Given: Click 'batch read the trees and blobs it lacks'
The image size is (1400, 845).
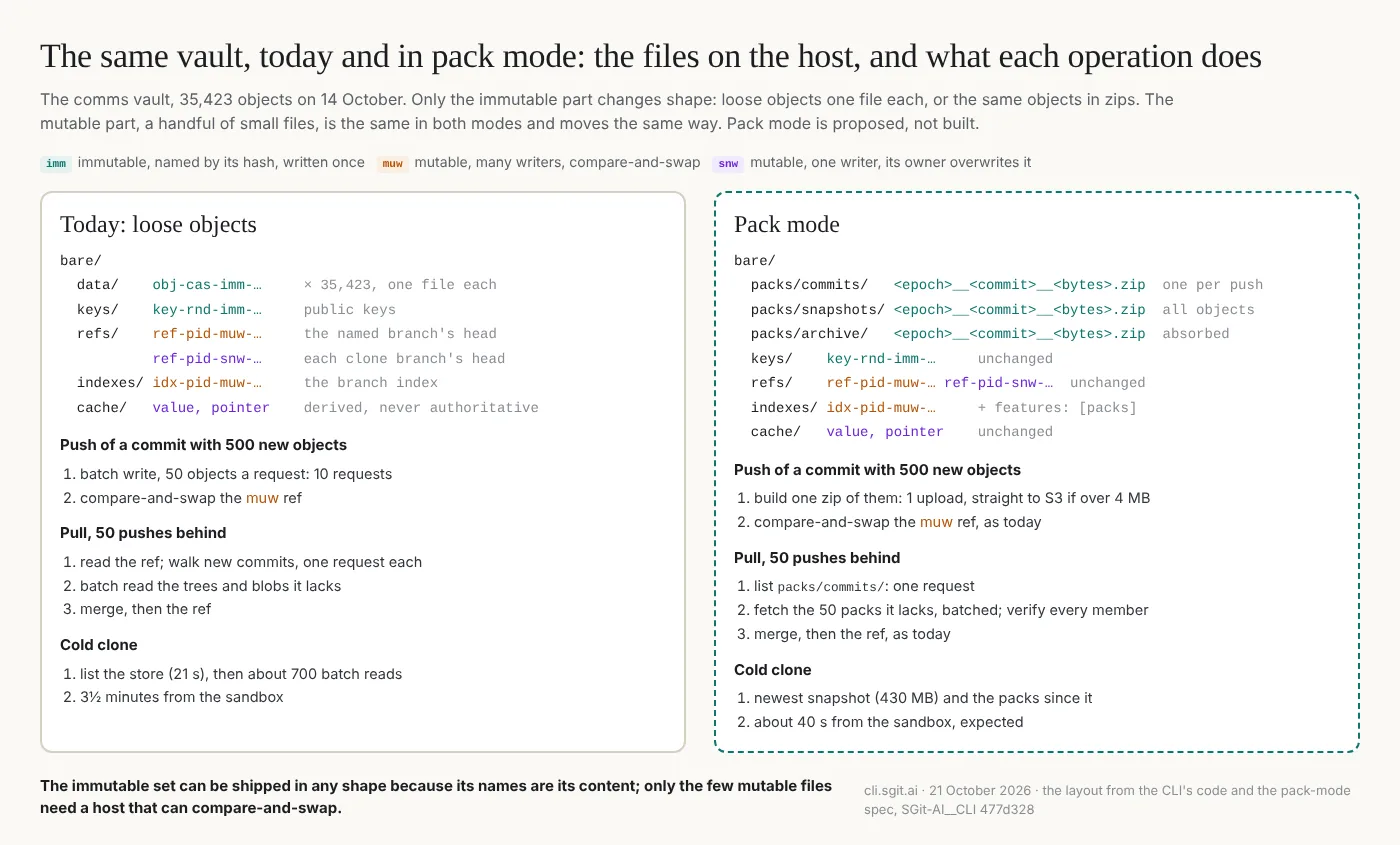Looking at the screenshot, I should point(210,586).
